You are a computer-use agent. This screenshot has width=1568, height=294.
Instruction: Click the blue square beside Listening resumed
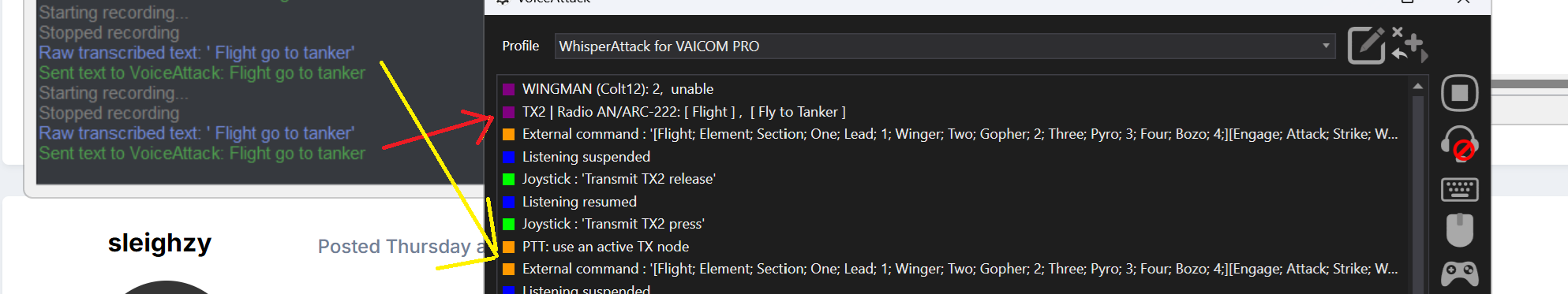pyautogui.click(x=509, y=202)
